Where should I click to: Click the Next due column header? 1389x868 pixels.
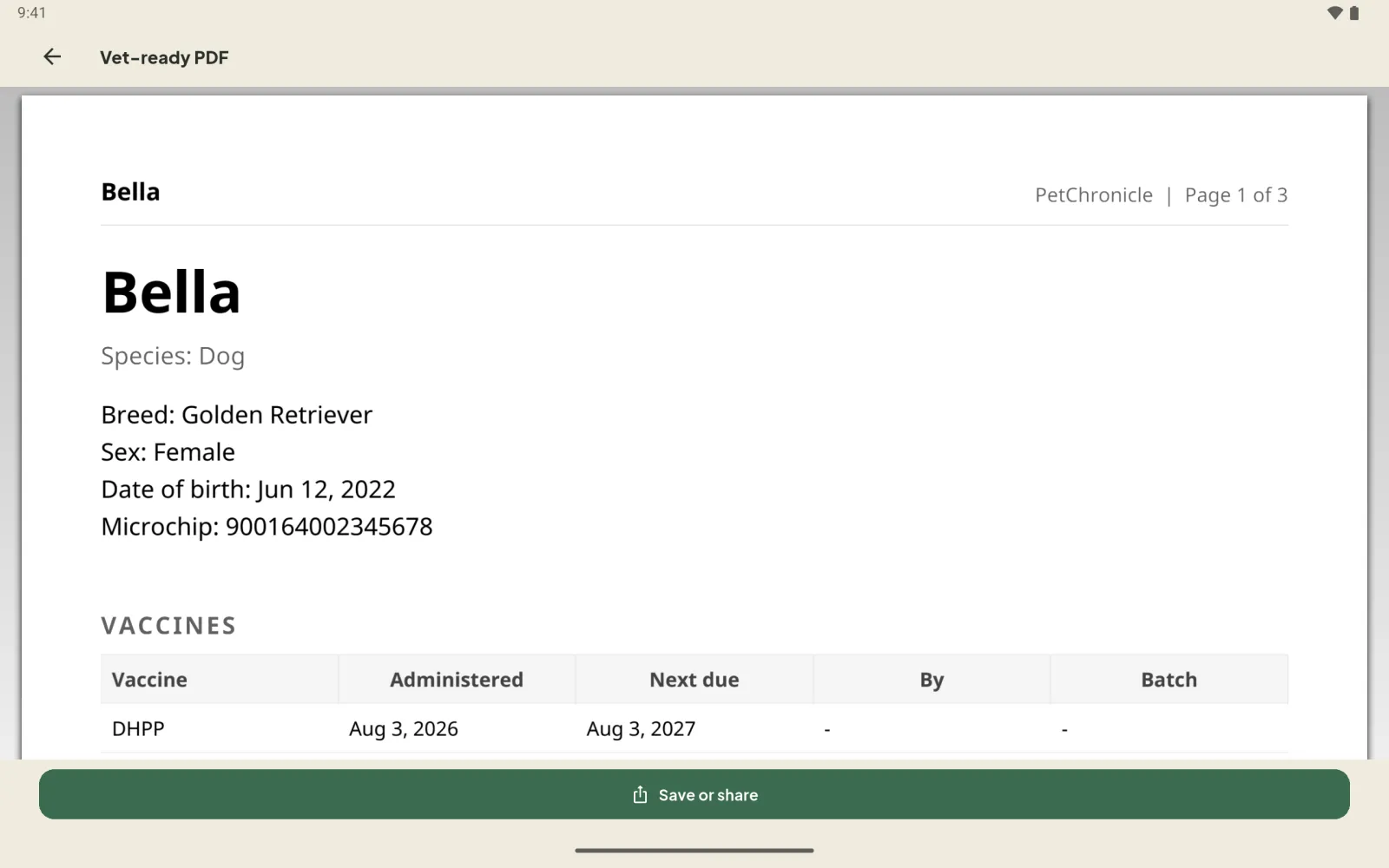(694, 680)
